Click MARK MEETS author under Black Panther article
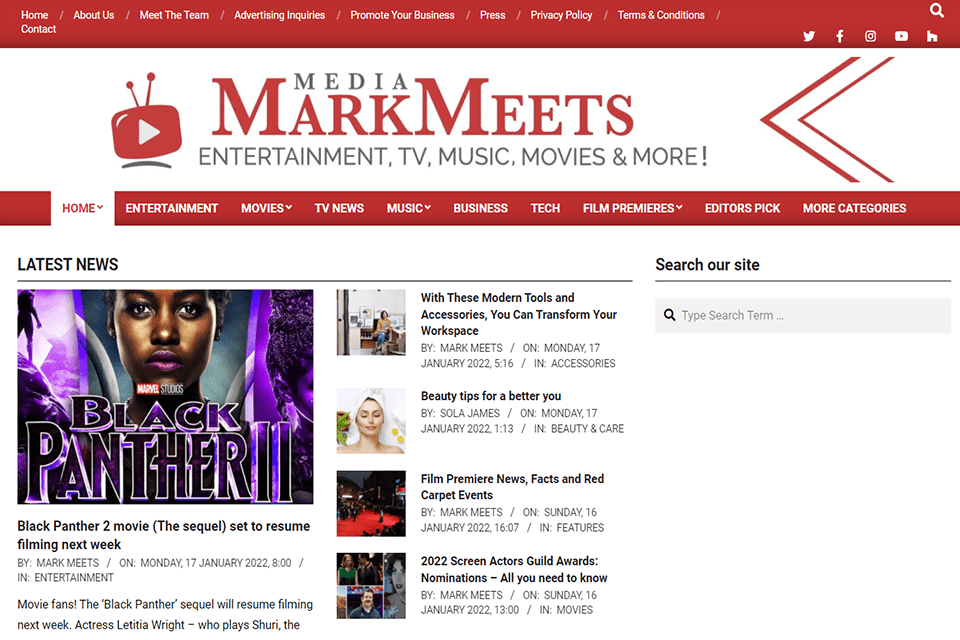Viewport: 960px width, 640px height. click(67, 563)
